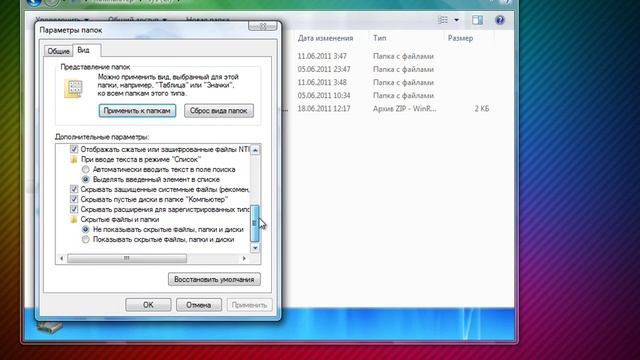Select Выделять введенный элемент в списке
640x360 pixels.
(x=85, y=180)
